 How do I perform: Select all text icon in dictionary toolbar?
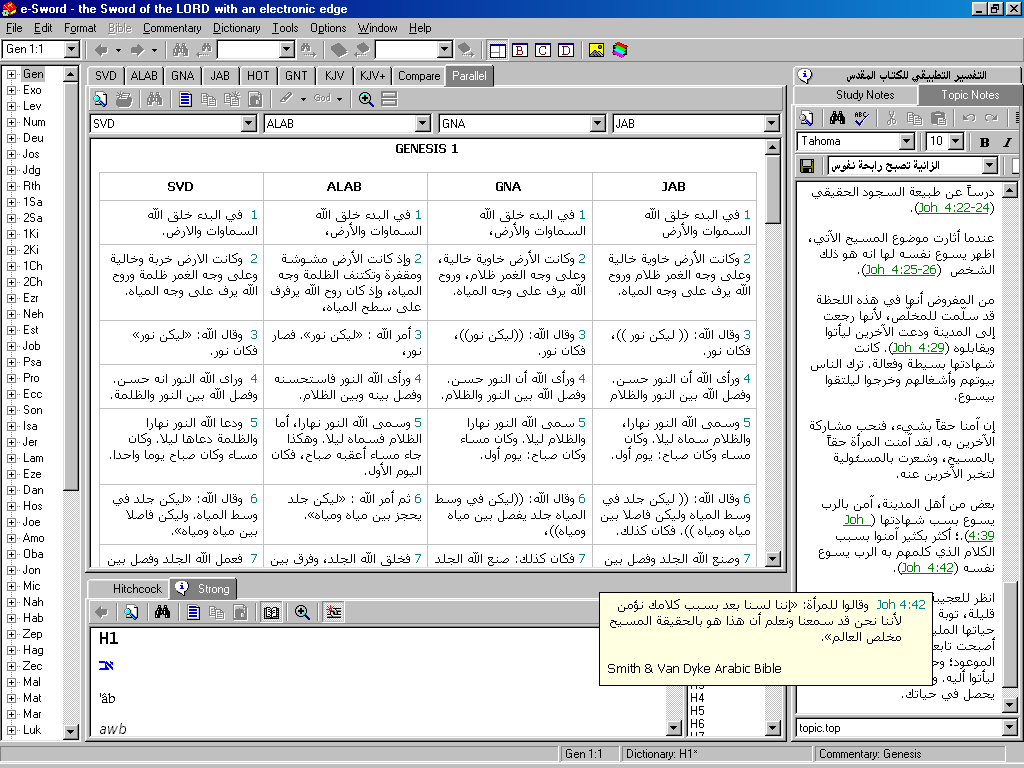tap(193, 612)
